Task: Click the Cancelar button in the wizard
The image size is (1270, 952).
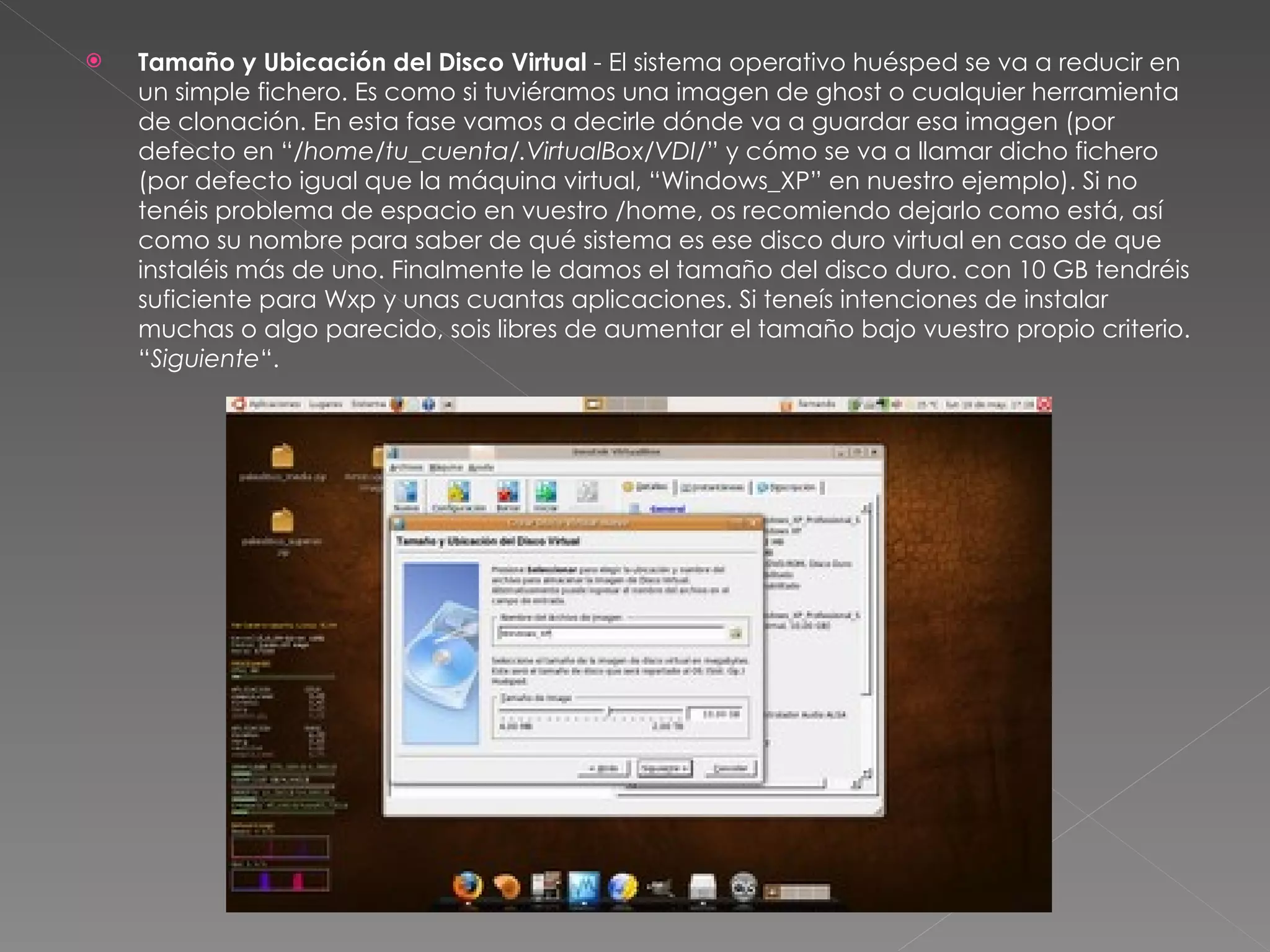Action: (x=731, y=769)
